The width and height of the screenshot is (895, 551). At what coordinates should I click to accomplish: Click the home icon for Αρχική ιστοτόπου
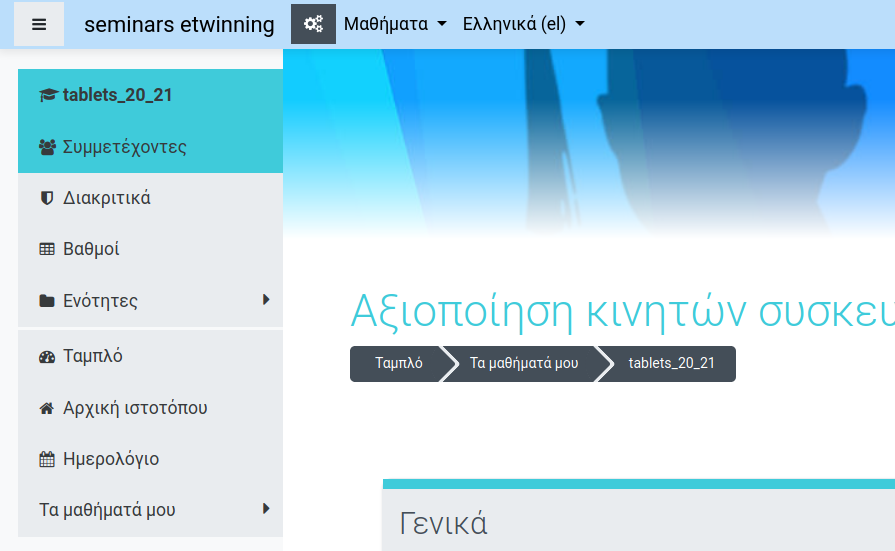pos(47,408)
